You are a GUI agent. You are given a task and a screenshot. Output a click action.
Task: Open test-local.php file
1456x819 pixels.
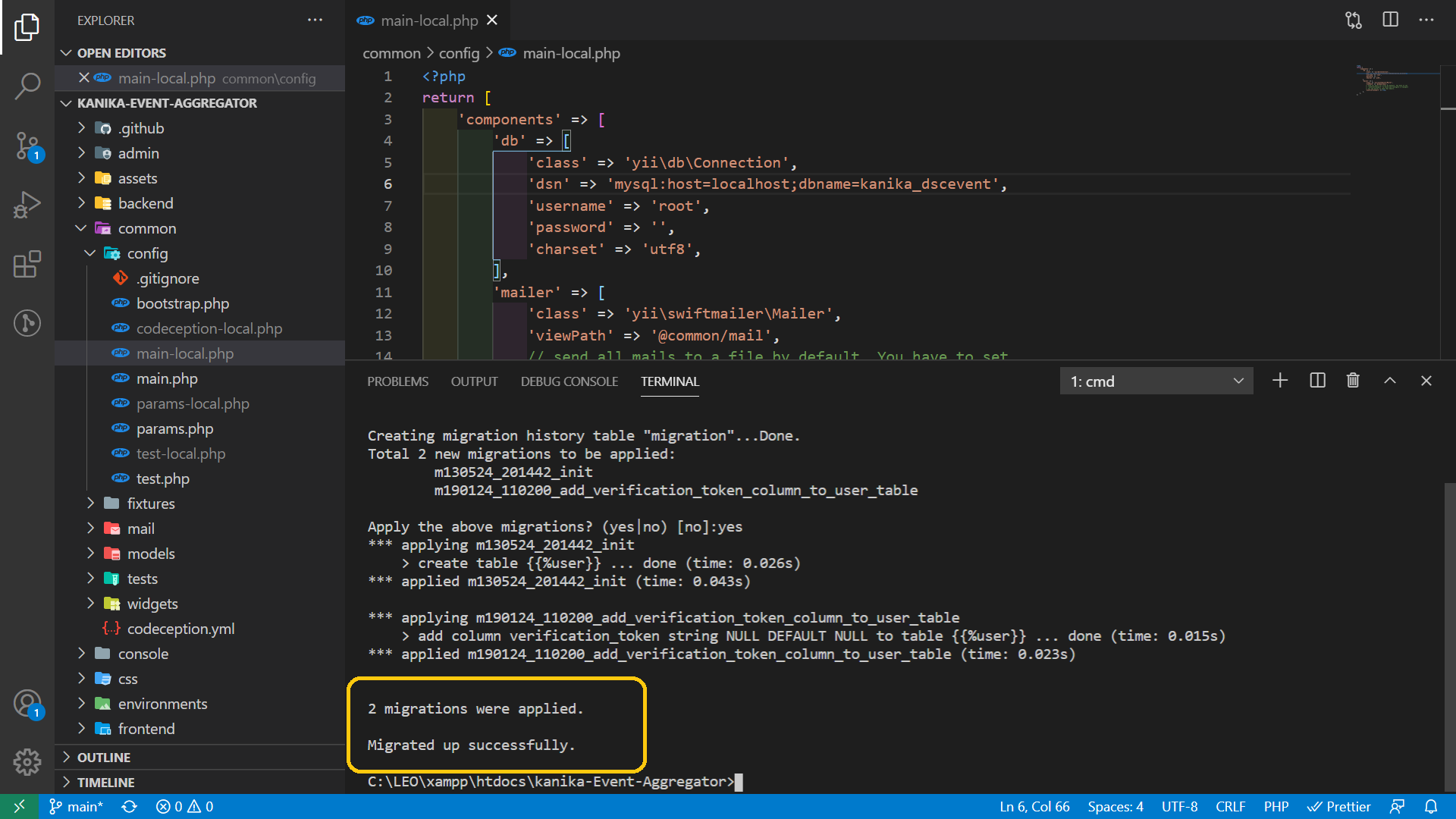[200, 453]
